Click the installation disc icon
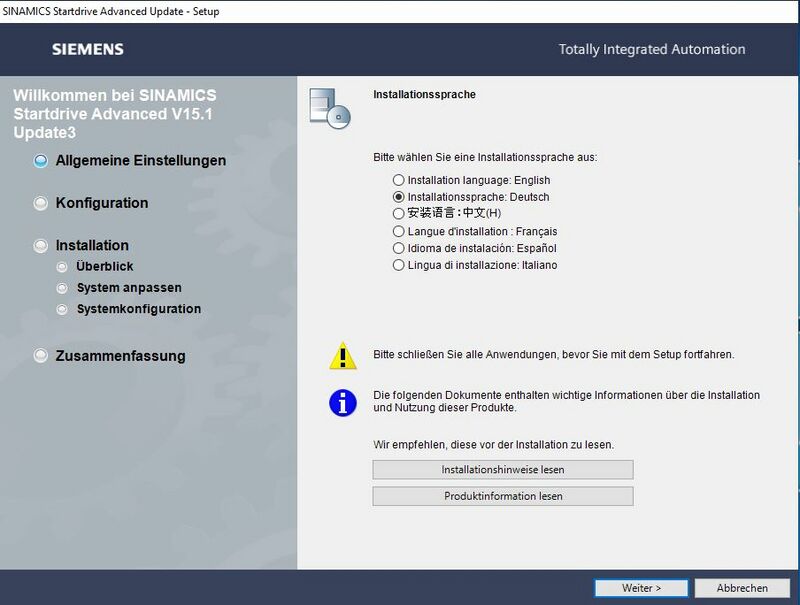Viewport: 800px width, 605px height. pos(331,107)
